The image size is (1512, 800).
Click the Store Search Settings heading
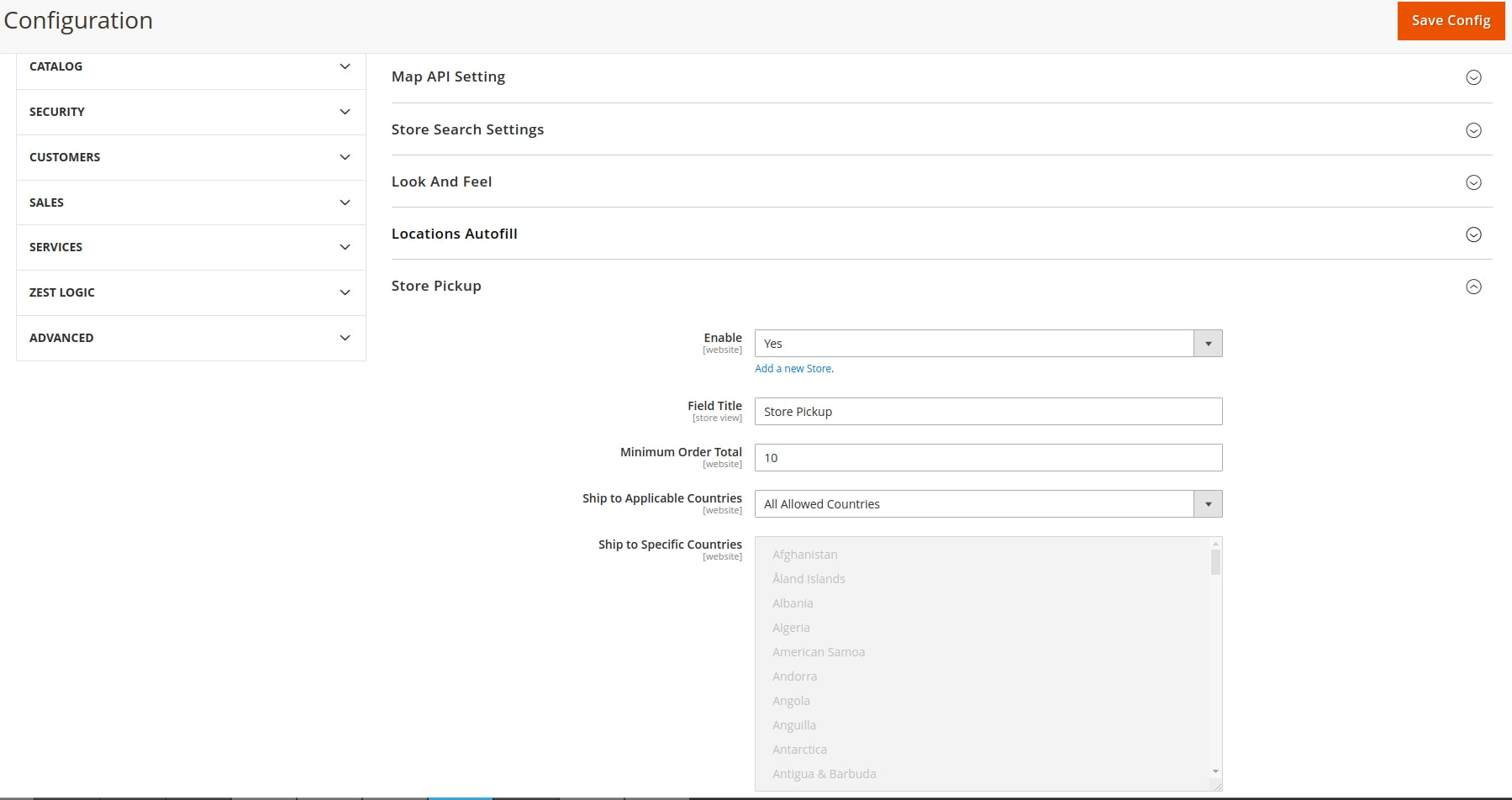(467, 129)
